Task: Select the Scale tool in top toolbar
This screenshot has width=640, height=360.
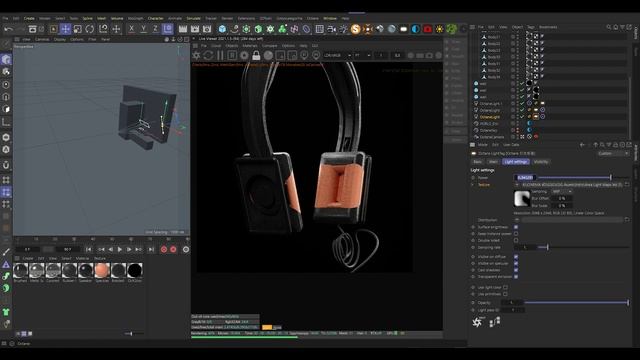Action: click(x=78, y=29)
